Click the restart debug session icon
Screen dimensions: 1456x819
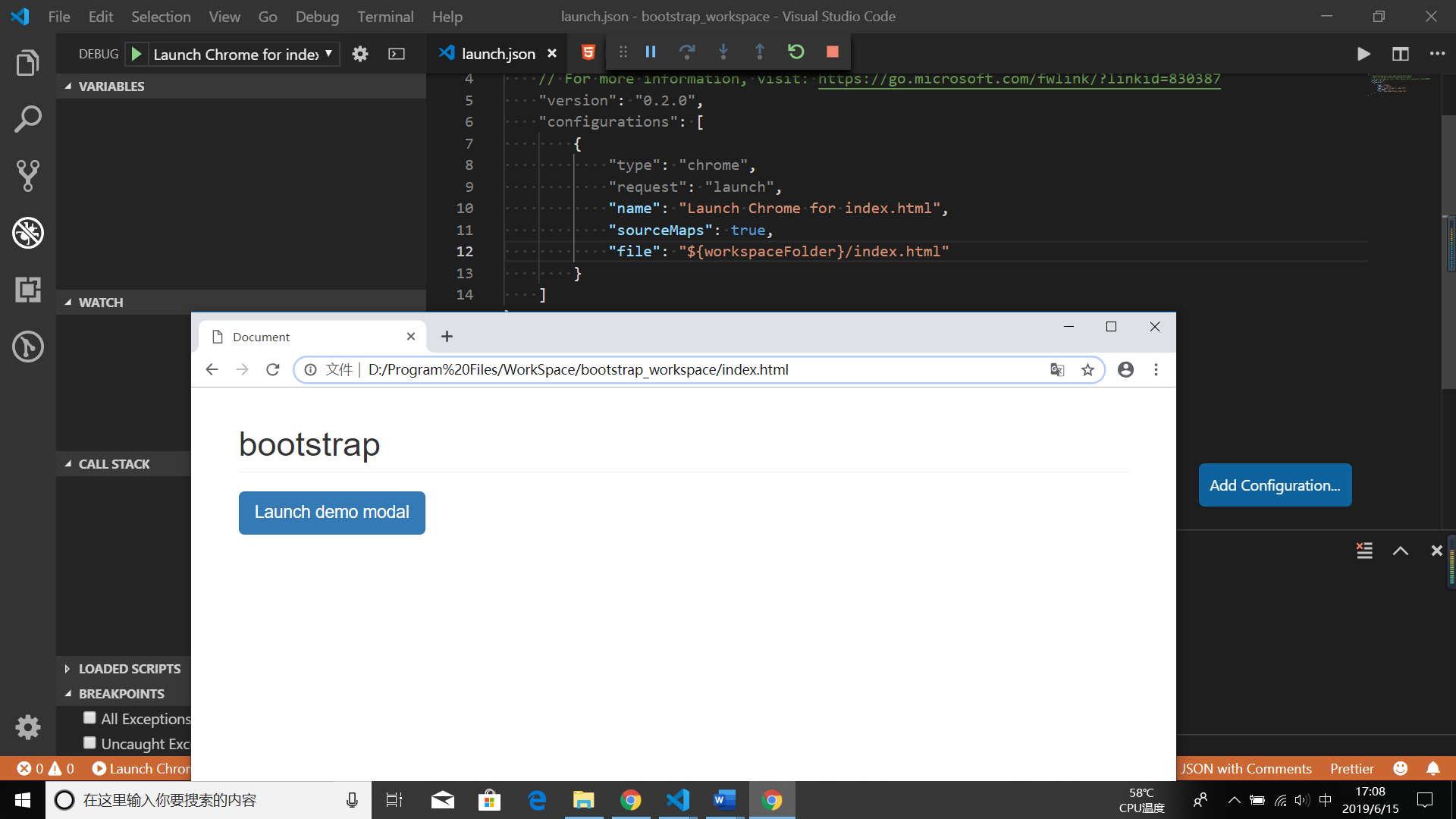(x=795, y=53)
